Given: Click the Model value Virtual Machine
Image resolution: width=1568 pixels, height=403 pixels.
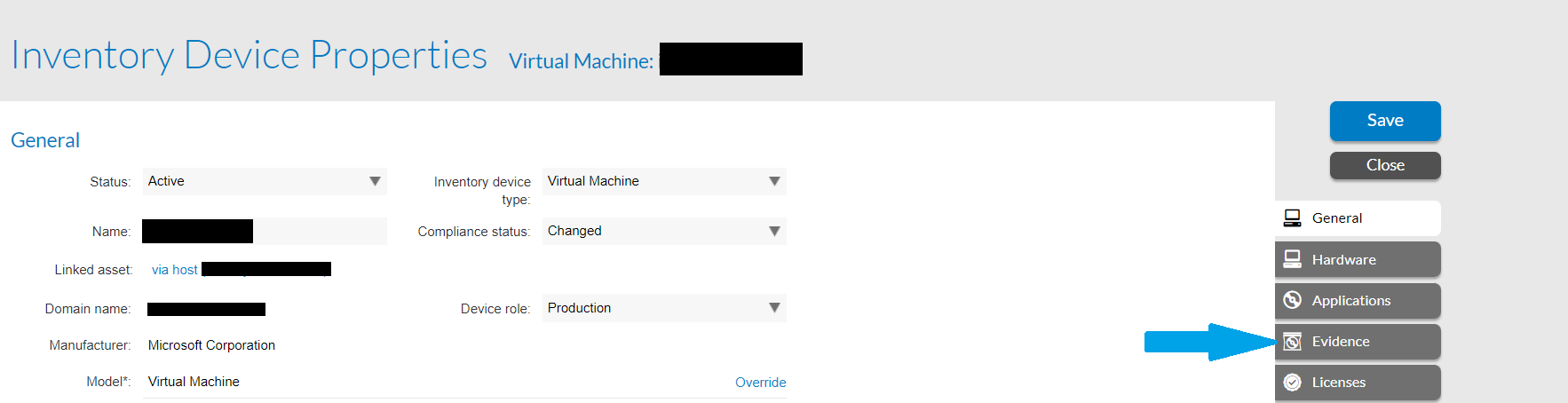Looking at the screenshot, I should (194, 382).
